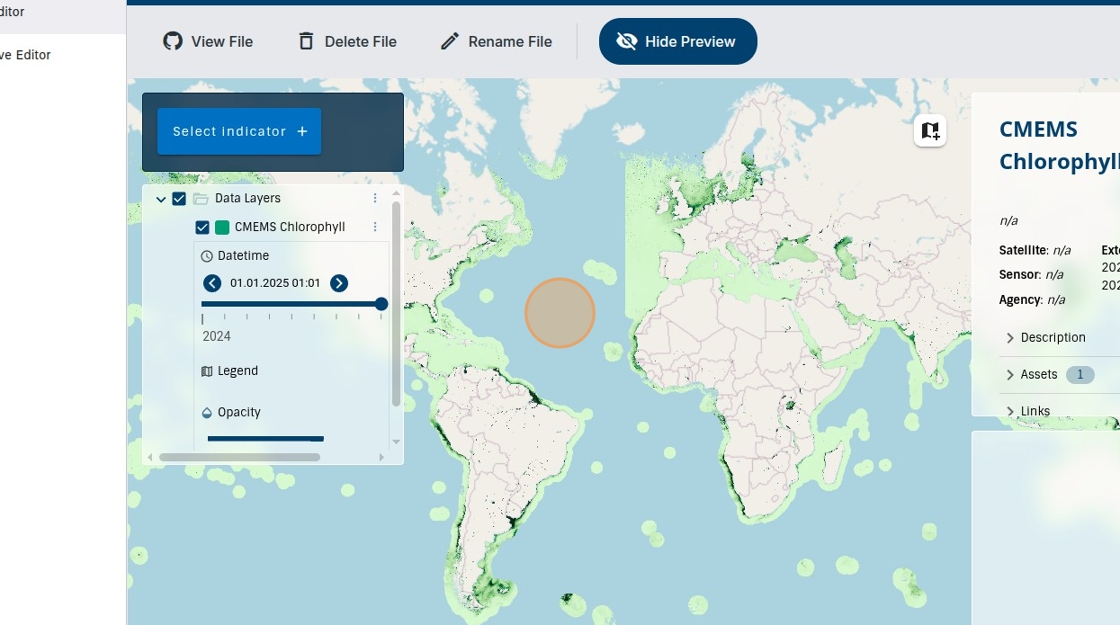
Task: Toggle the Data Layers checkbox
Action: point(179,199)
